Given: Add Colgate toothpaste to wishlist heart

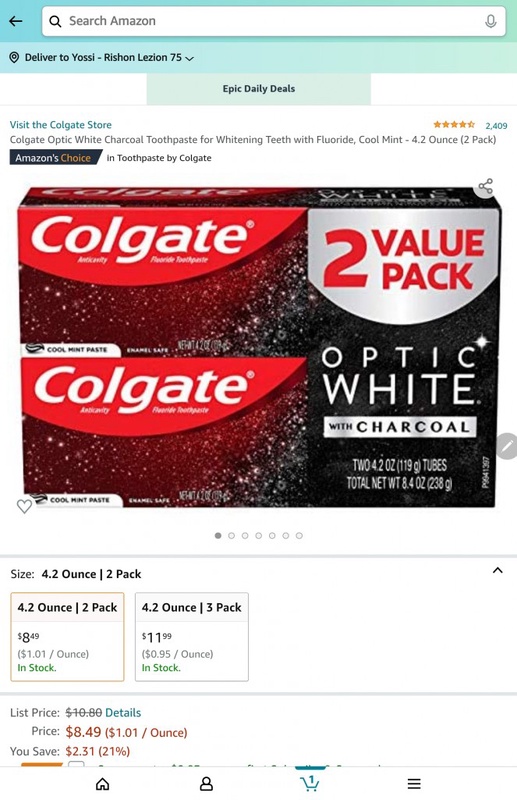Looking at the screenshot, I should coord(24,506).
